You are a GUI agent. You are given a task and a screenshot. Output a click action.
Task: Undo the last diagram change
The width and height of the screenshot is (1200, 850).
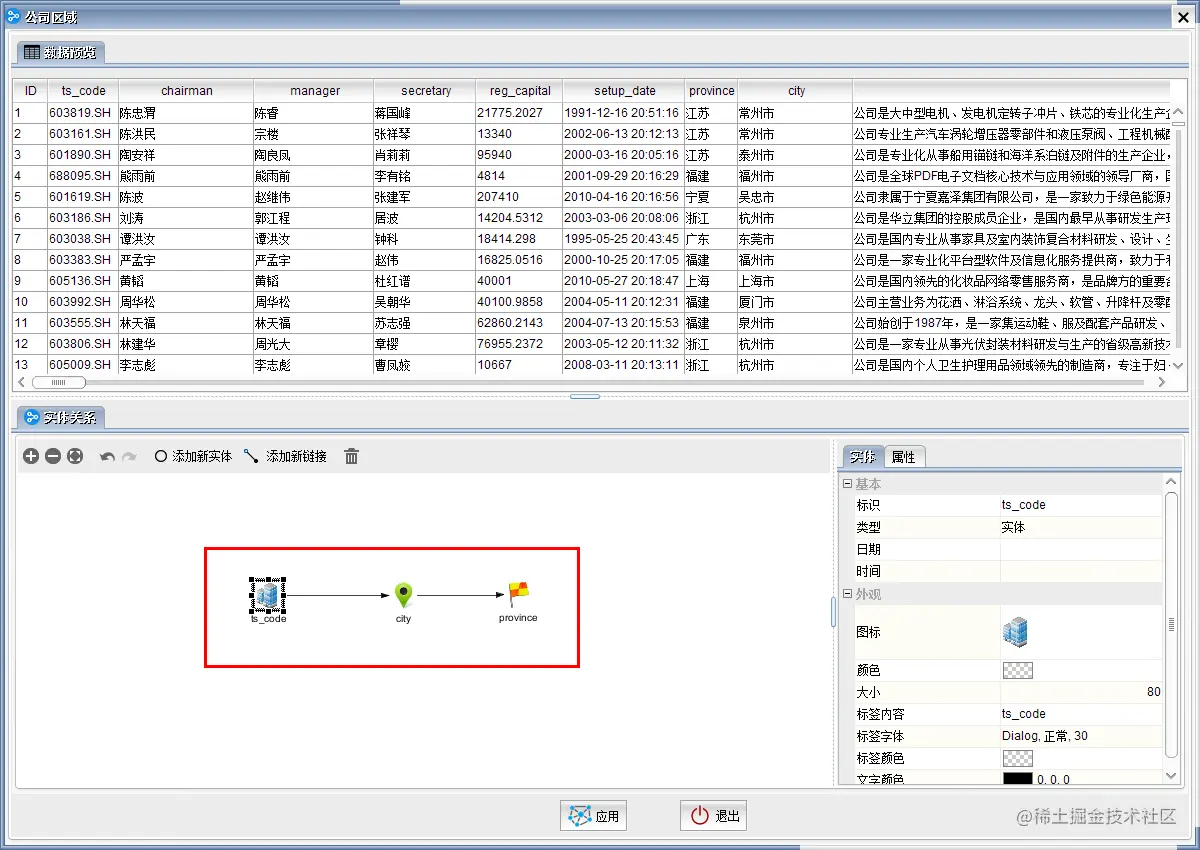tap(107, 456)
